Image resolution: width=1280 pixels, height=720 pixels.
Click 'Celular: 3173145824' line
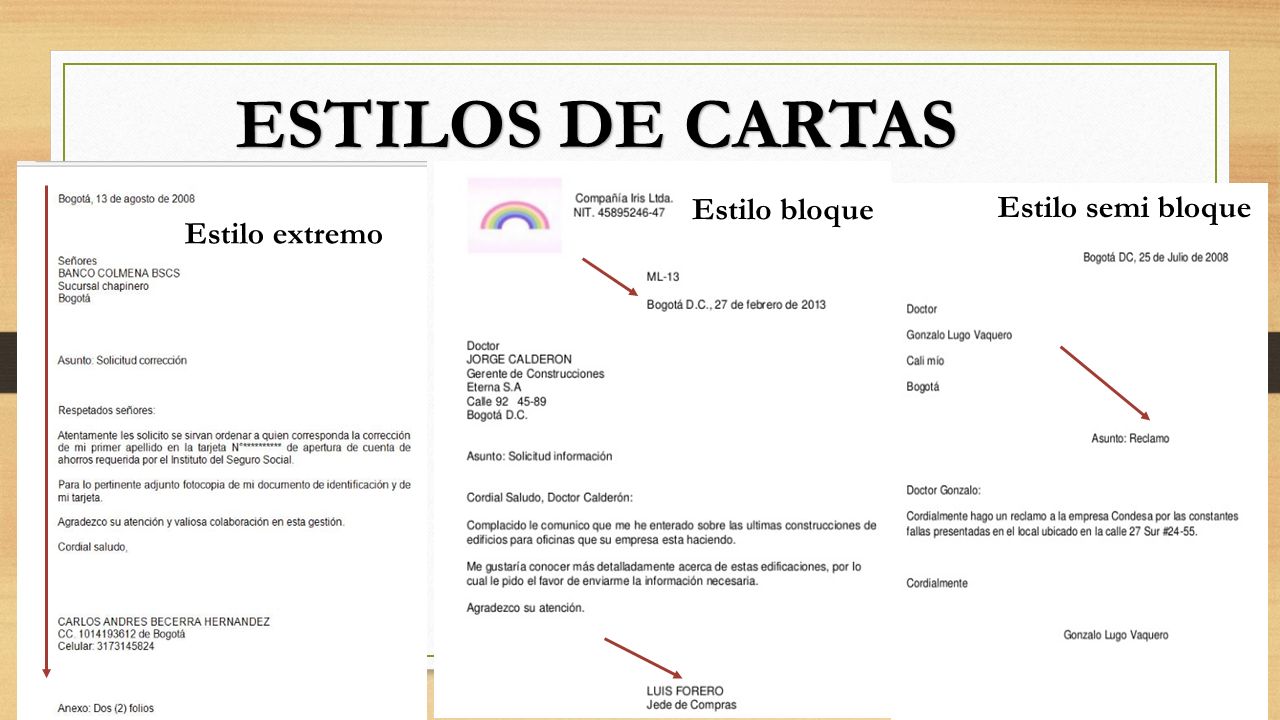(106, 647)
